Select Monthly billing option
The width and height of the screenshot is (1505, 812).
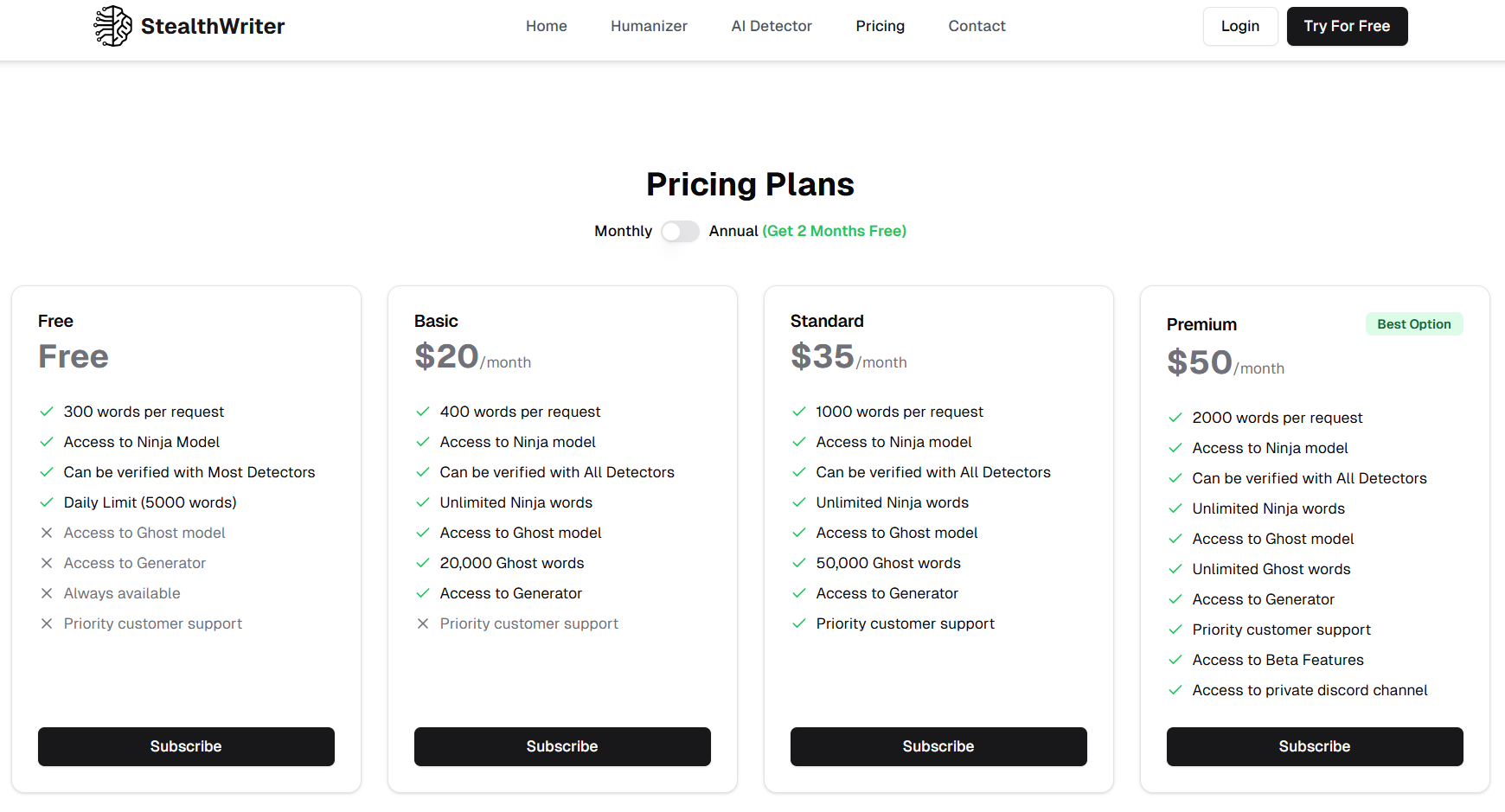(623, 231)
